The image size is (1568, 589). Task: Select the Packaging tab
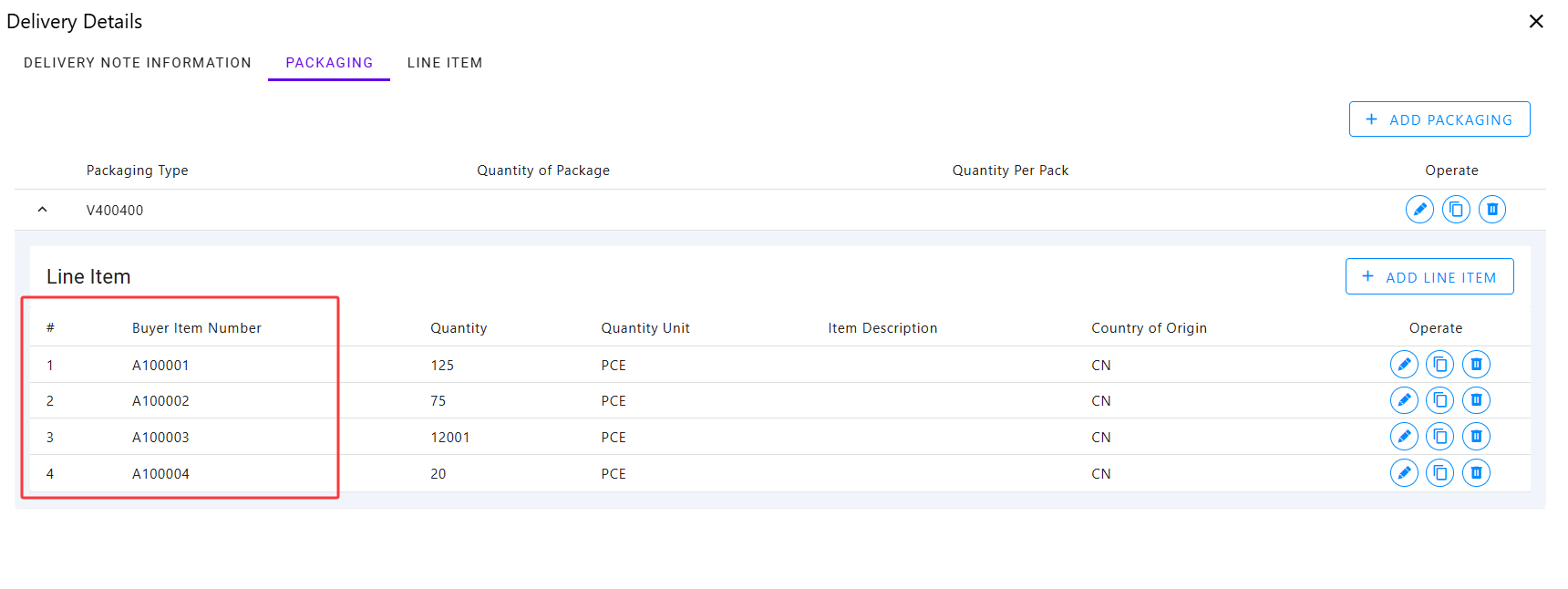tap(329, 63)
